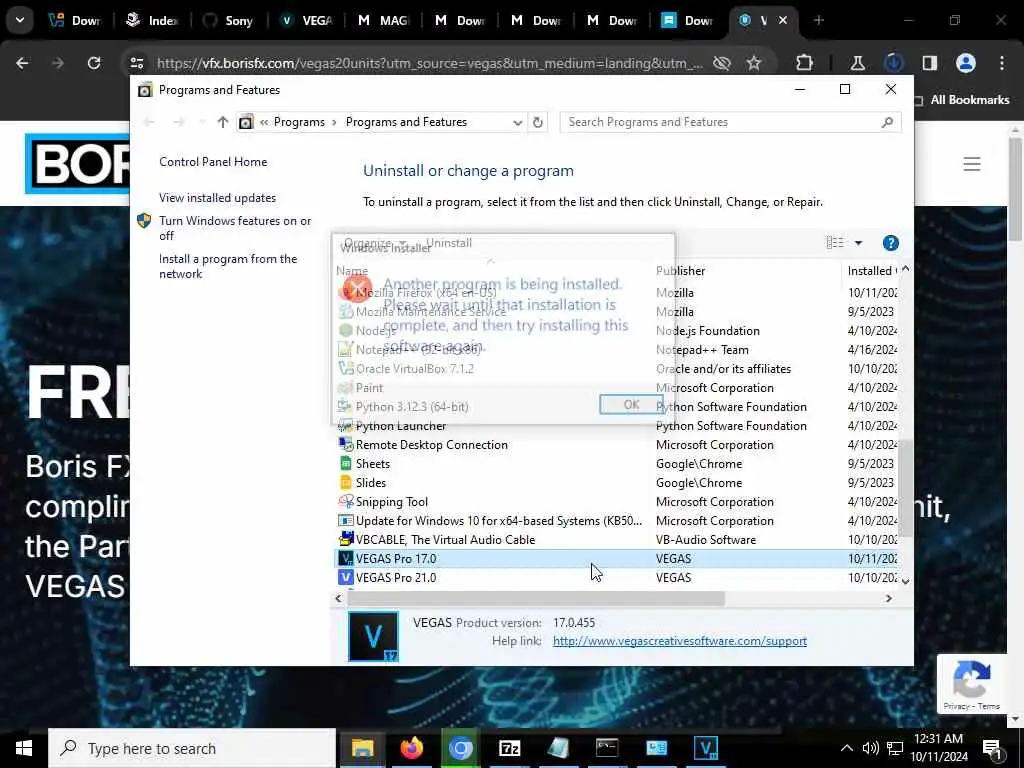Click the Snipping Tool scissors icon

[x=345, y=502]
